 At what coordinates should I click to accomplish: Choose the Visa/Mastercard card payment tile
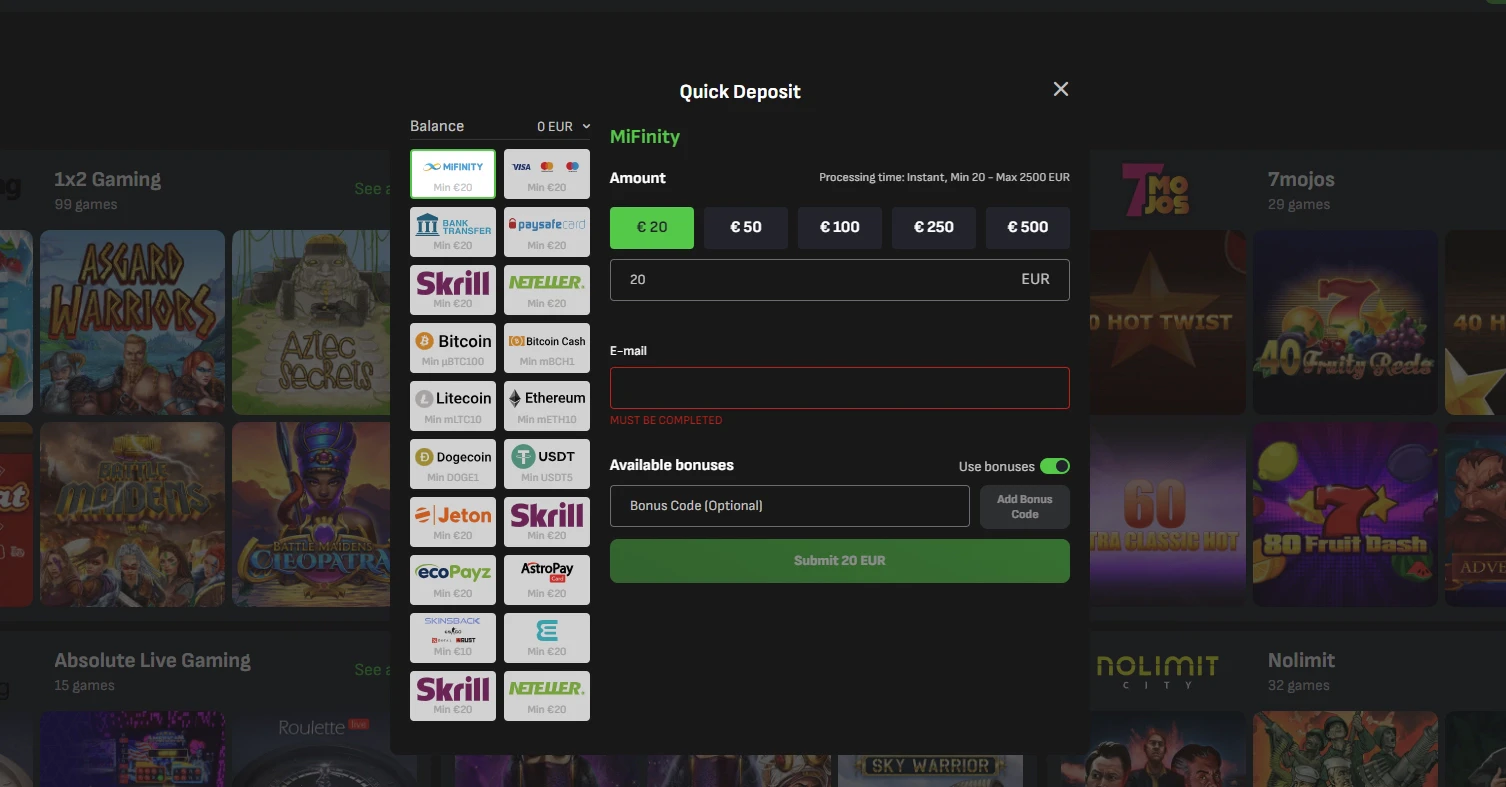coord(547,174)
